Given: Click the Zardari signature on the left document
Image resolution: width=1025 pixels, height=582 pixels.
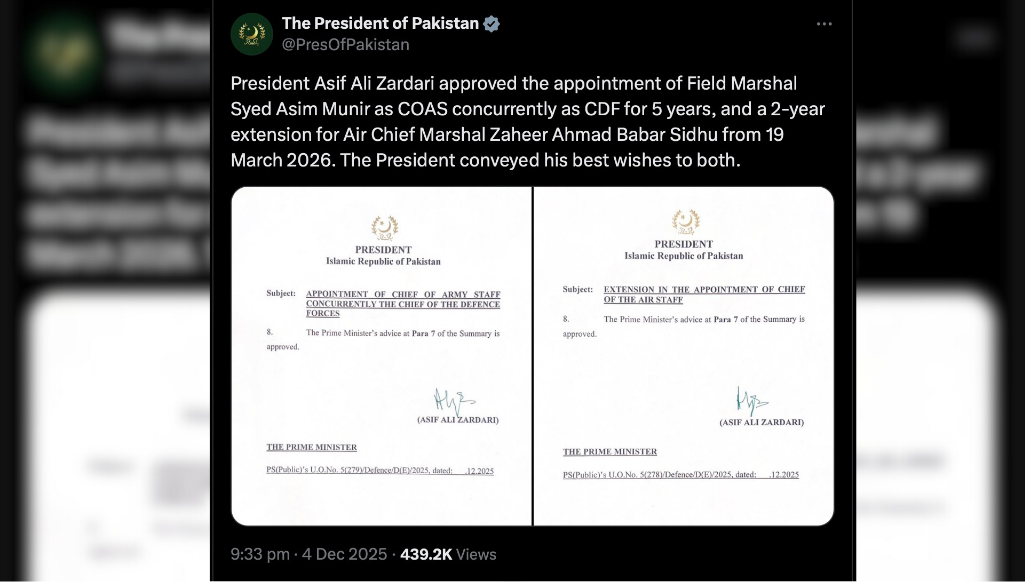Looking at the screenshot, I should tap(453, 401).
